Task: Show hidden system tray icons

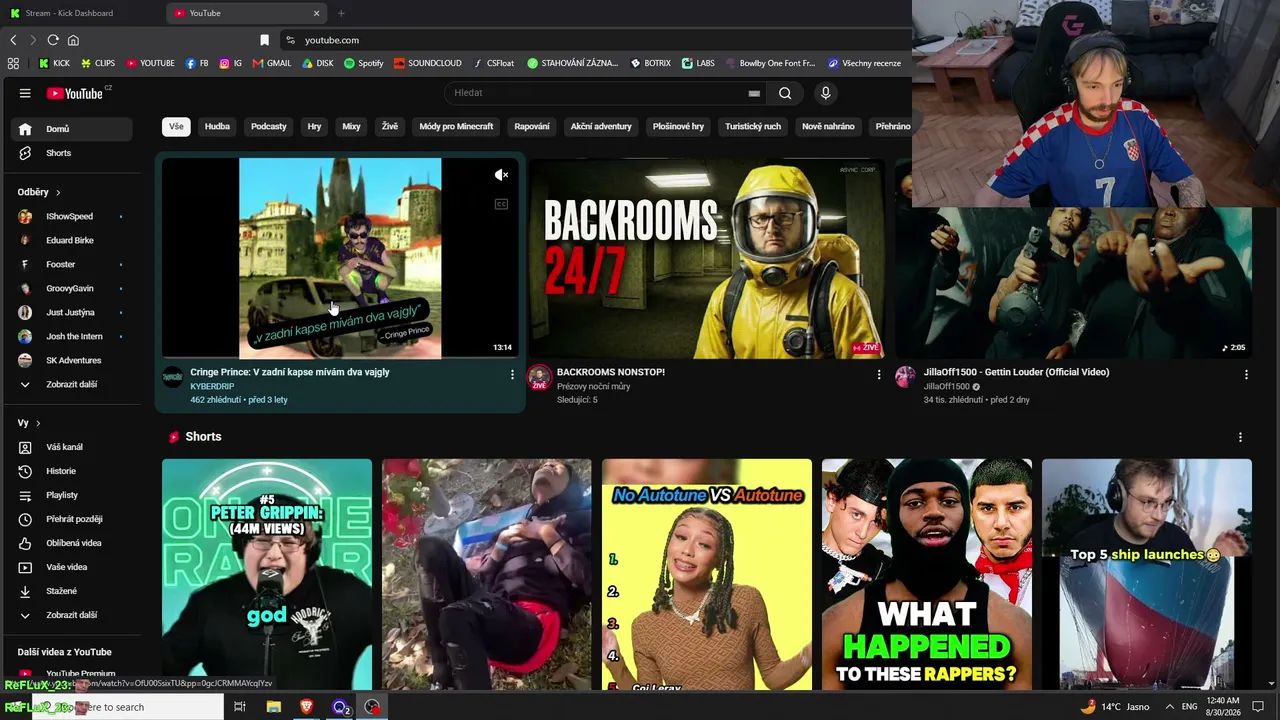Action: (1169, 707)
